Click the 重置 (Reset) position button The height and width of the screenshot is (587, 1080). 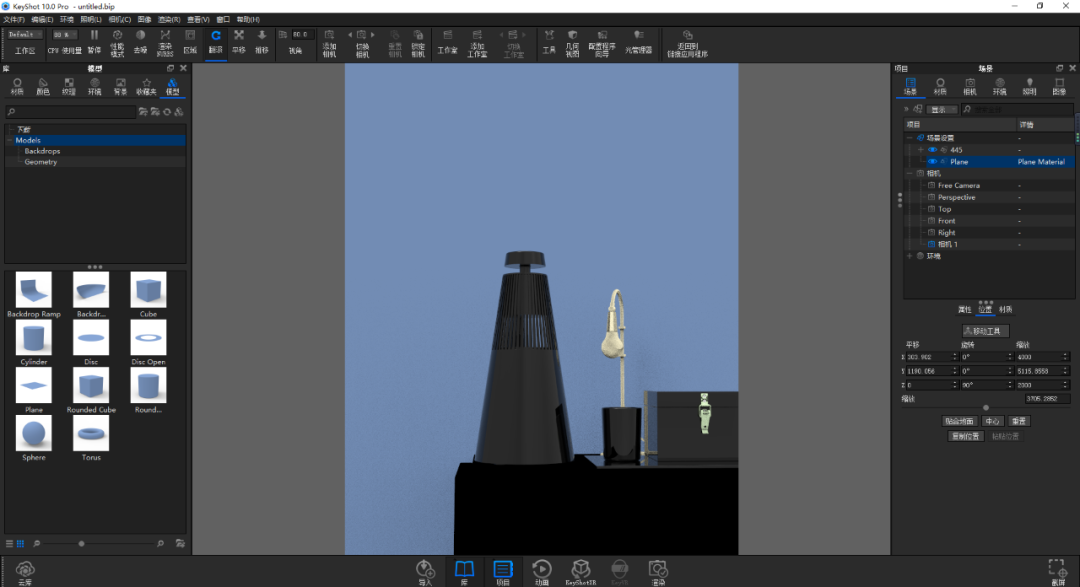[x=1019, y=421]
